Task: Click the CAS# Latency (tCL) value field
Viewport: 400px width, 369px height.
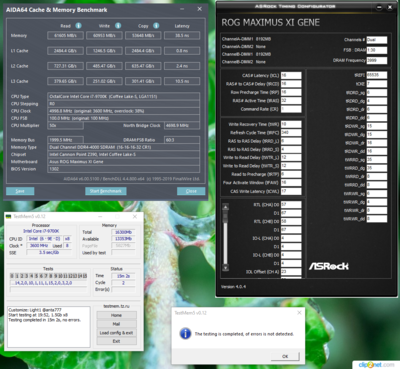Action: (x=291, y=75)
